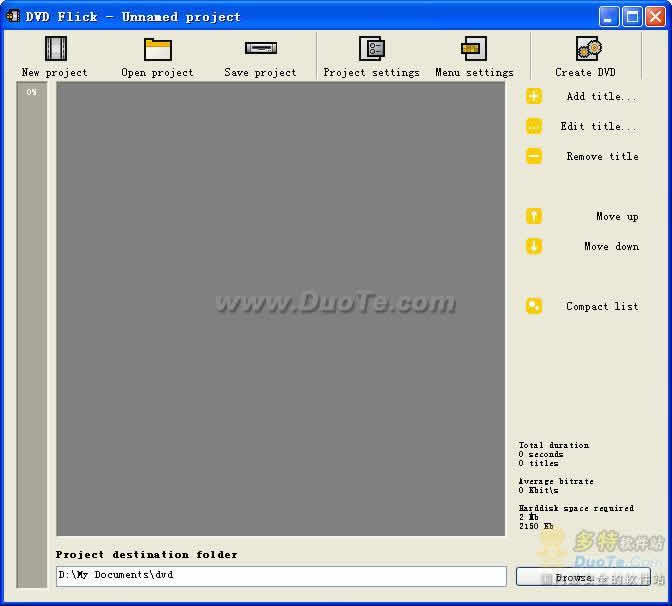Close the DVD Flick window
The height and width of the screenshot is (606, 672).
point(655,17)
